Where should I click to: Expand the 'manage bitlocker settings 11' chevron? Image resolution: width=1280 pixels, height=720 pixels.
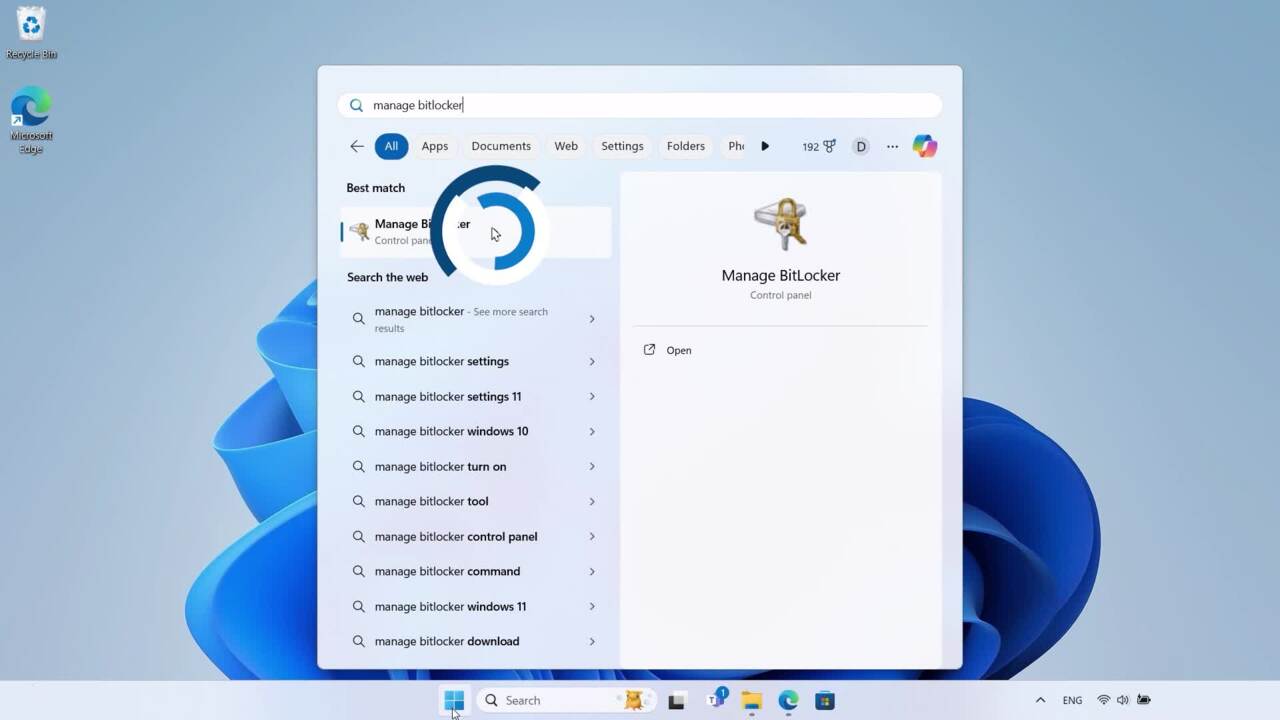(592, 396)
